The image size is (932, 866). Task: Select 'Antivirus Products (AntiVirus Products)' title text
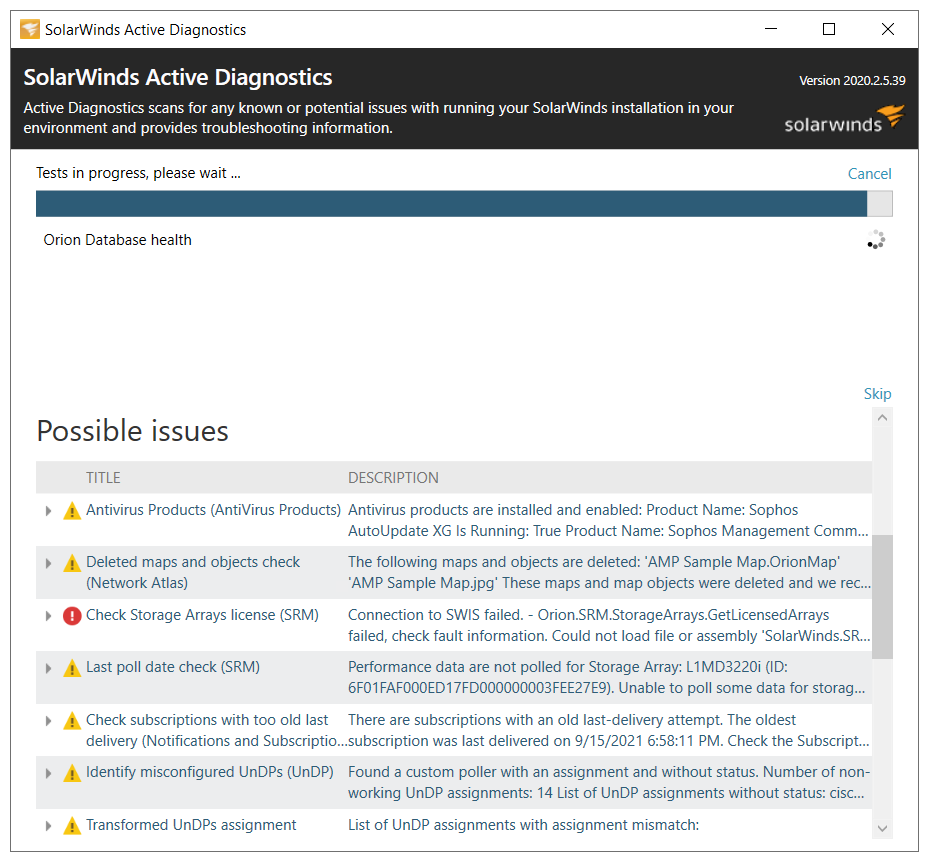[x=213, y=510]
